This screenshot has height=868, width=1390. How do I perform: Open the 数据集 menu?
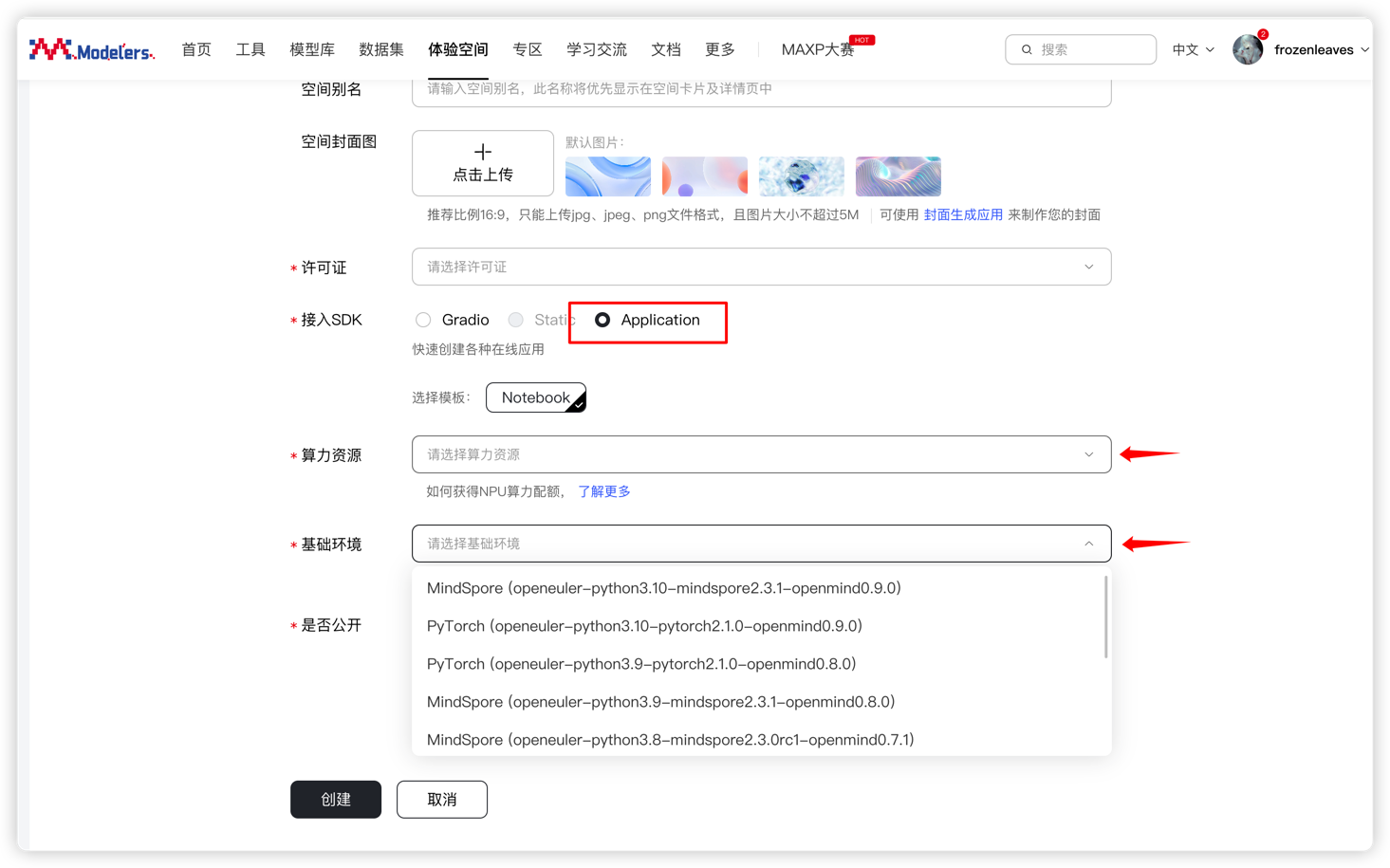tap(381, 49)
